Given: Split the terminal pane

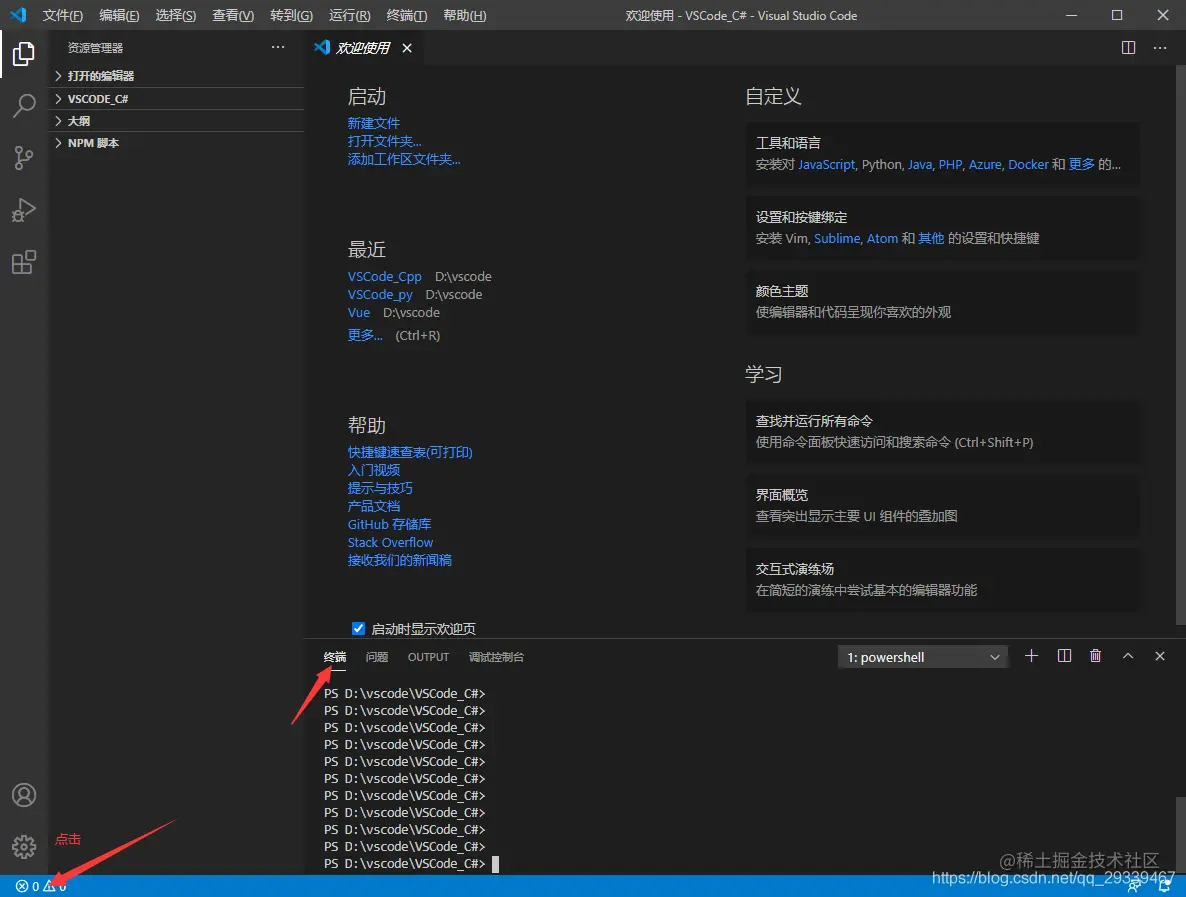Looking at the screenshot, I should pos(1063,656).
